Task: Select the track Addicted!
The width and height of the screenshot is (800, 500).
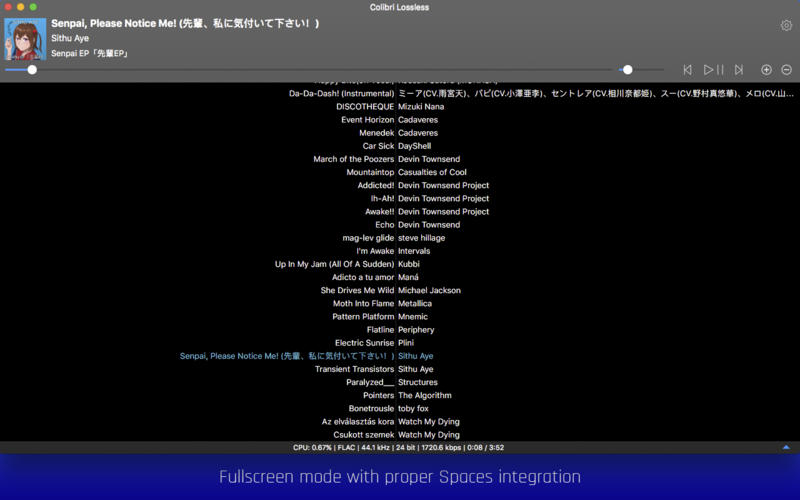Action: 376,186
